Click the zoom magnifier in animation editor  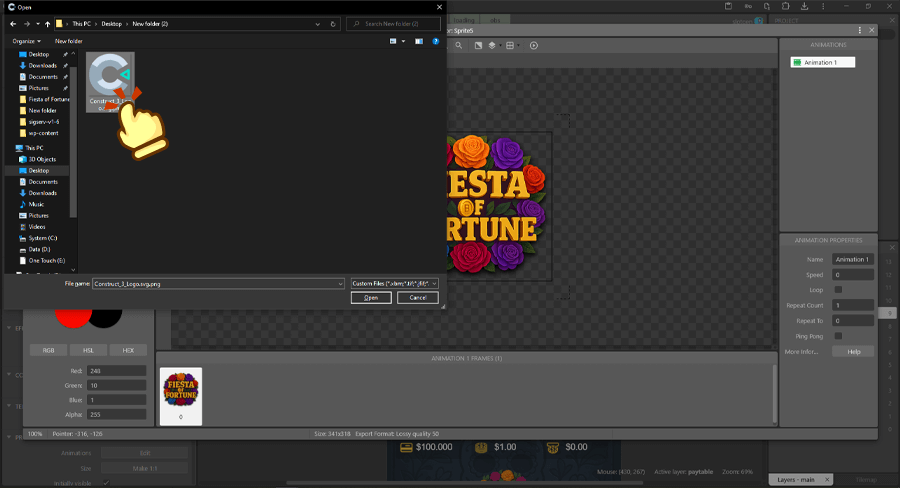coord(458,45)
